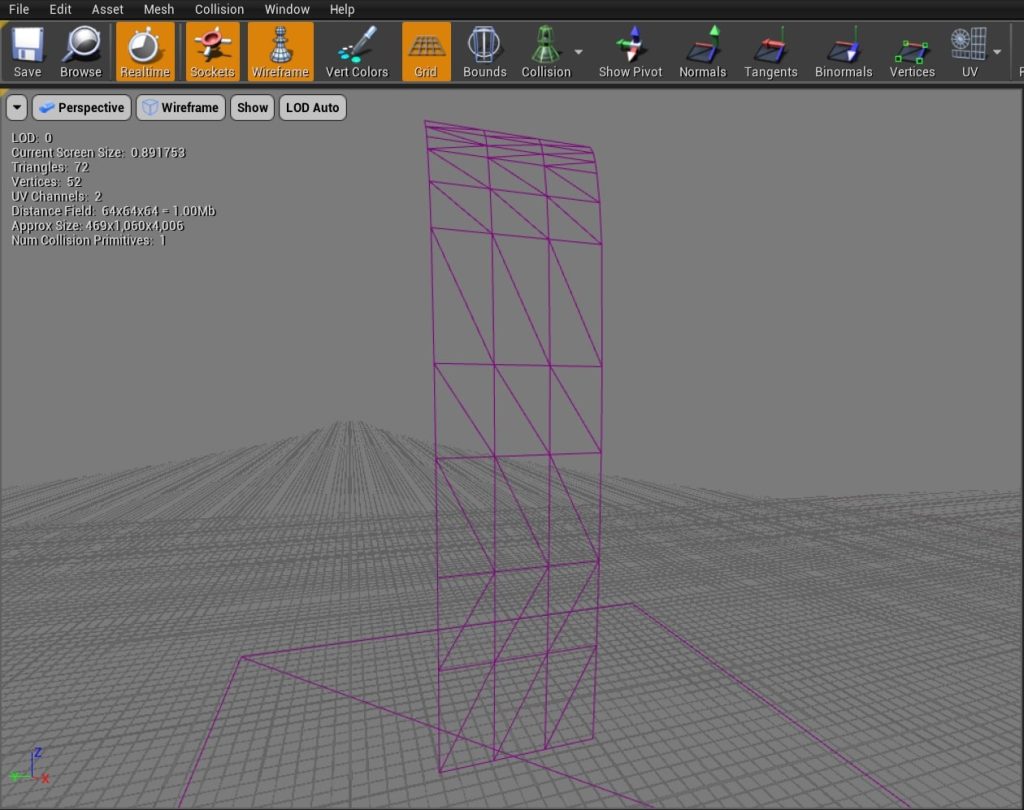
Task: Open the File menu
Action: [19, 9]
